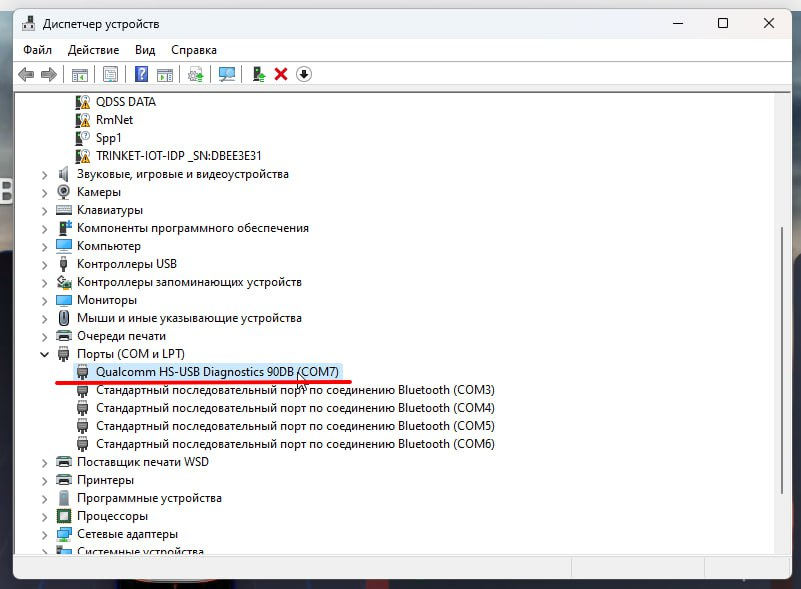Expand the Камеры category
The height and width of the screenshot is (589, 801).
(44, 193)
